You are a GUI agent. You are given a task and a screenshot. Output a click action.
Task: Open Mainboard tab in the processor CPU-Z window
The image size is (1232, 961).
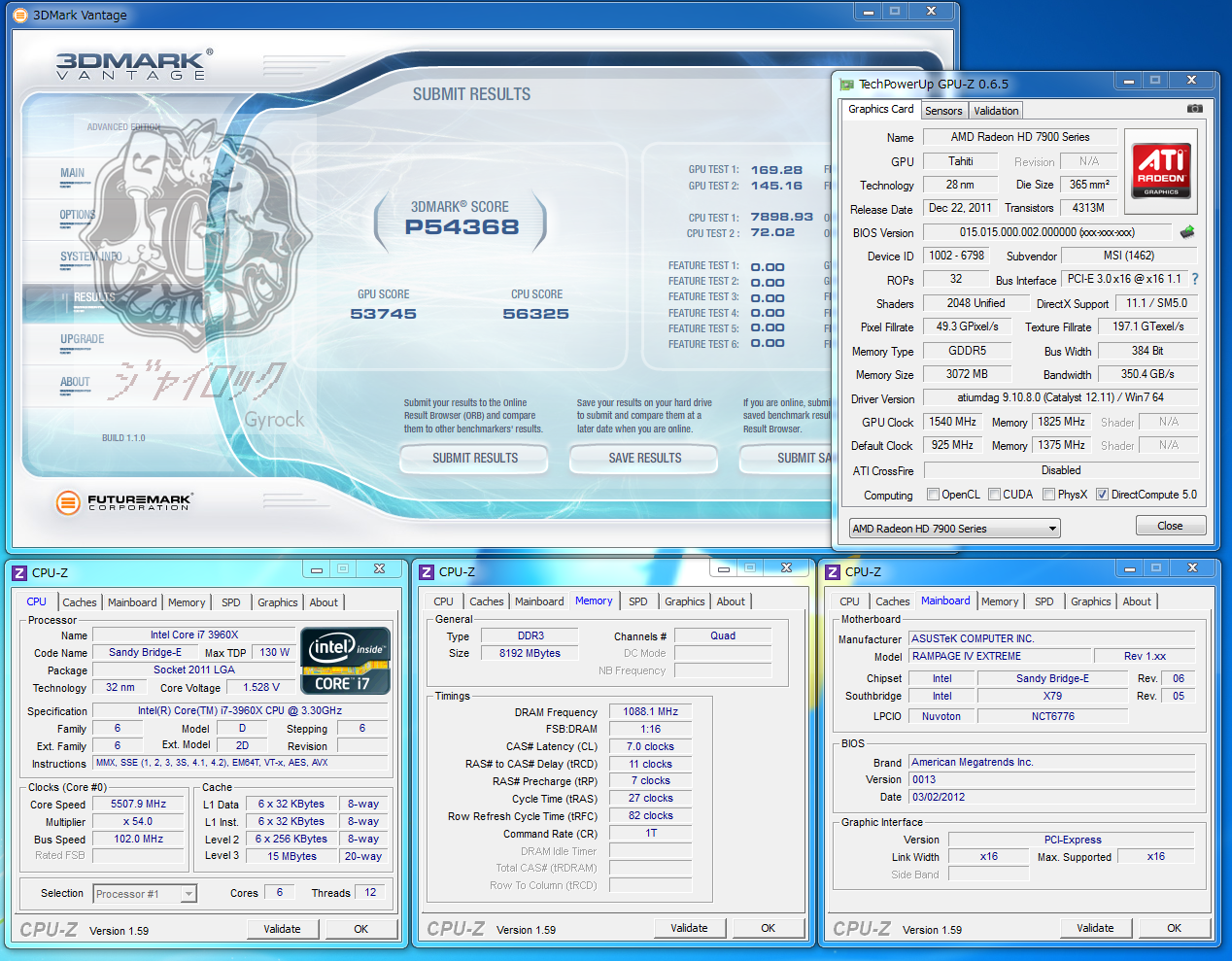(132, 602)
